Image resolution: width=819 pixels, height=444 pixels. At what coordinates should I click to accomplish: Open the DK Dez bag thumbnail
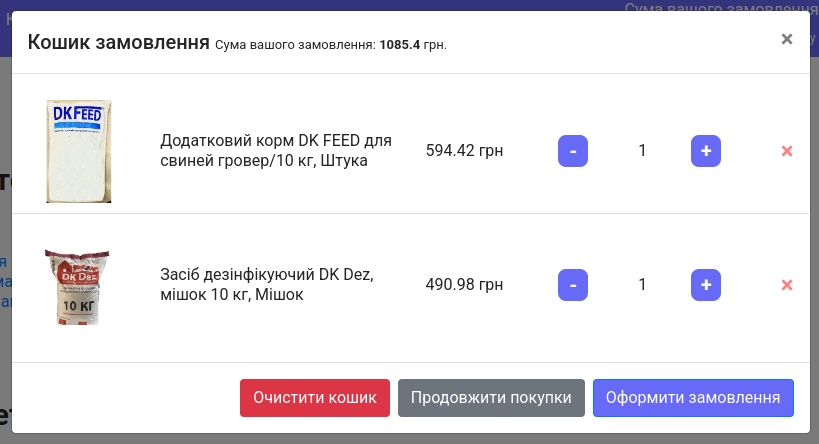pyautogui.click(x=77, y=287)
